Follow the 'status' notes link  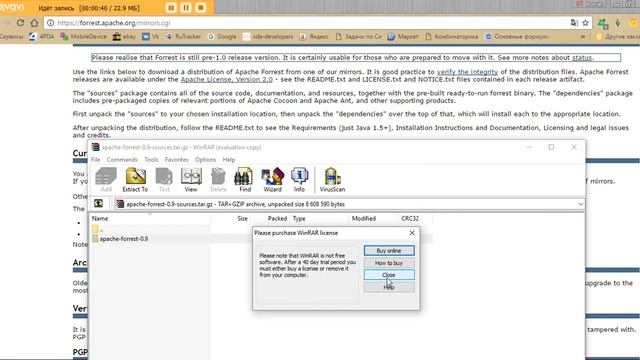[x=582, y=58]
